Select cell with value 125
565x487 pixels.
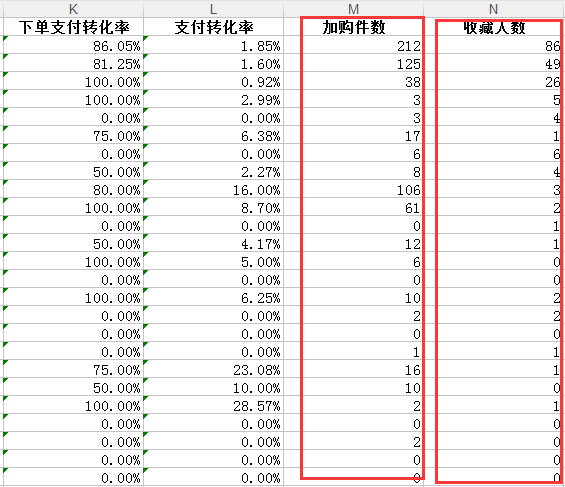[353, 63]
